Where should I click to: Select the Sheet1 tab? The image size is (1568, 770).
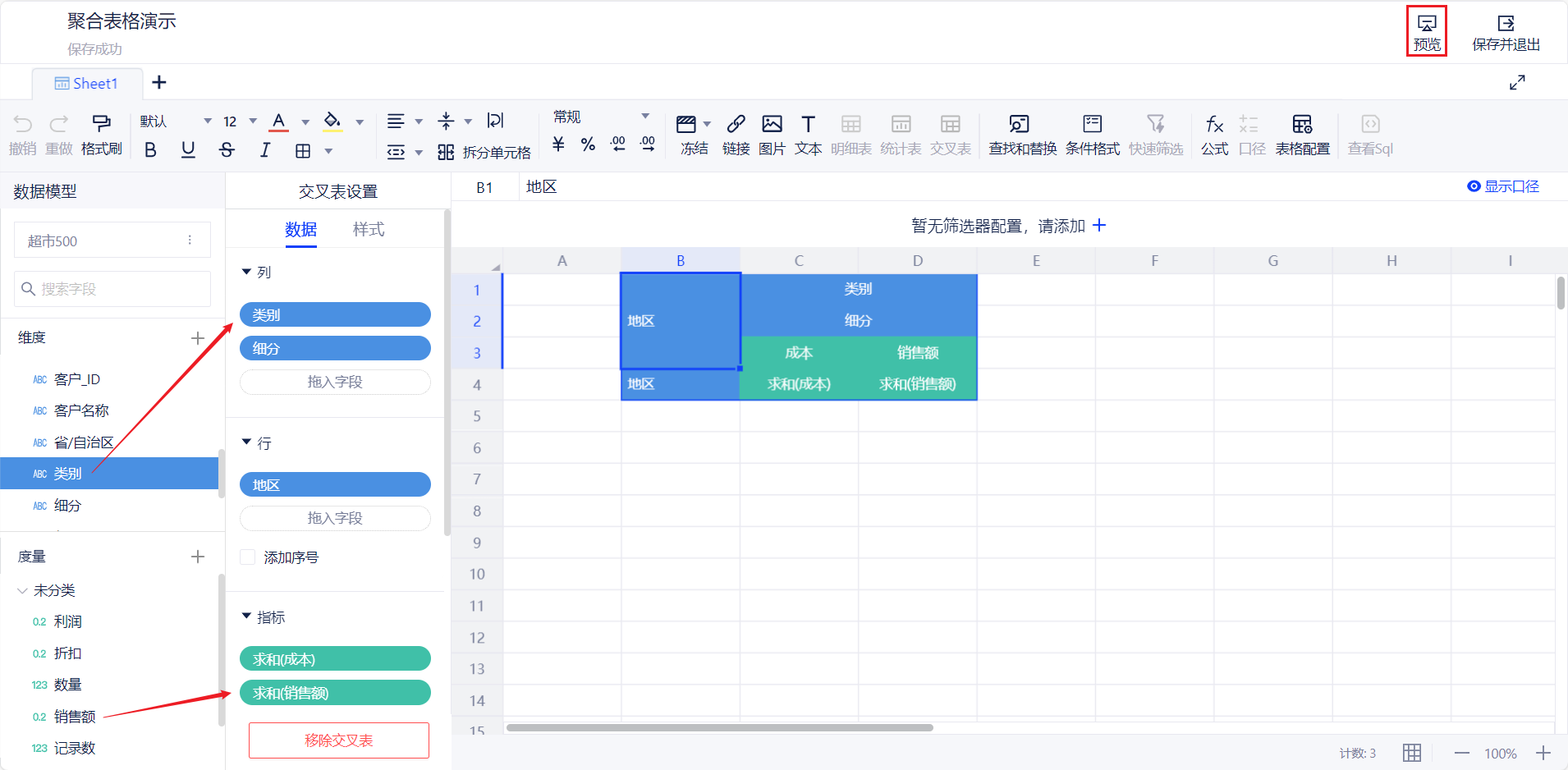coord(87,83)
